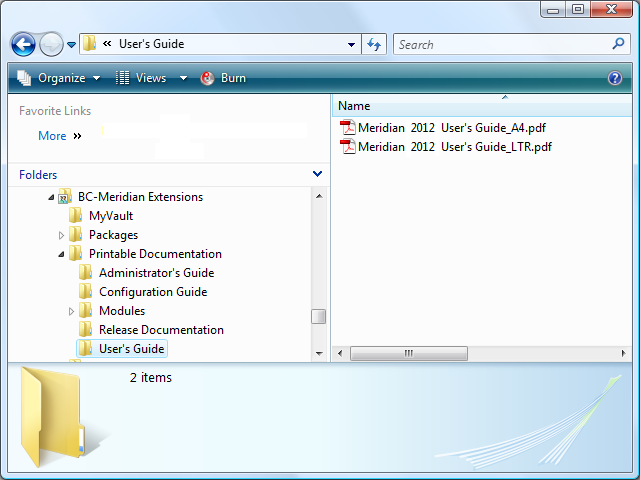
Task: Open the Organize menu
Action: click(59, 78)
